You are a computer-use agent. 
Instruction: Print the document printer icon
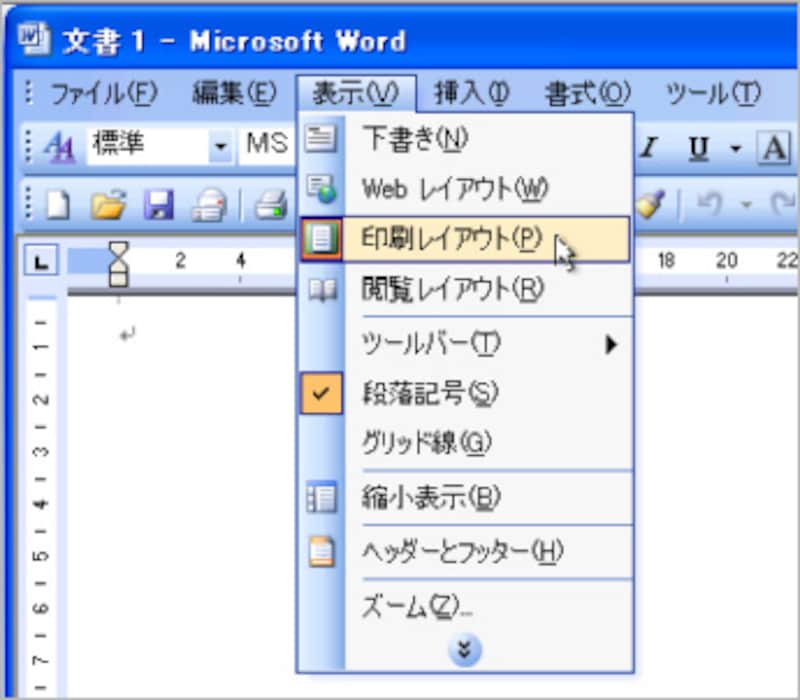[x=270, y=205]
